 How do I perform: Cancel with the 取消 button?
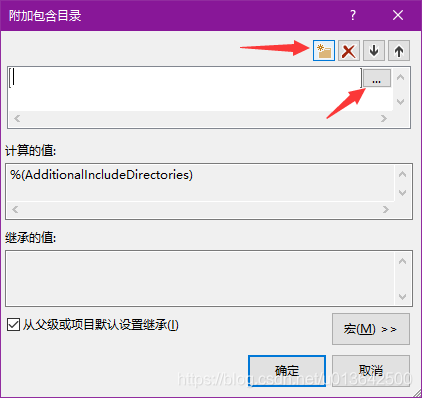click(371, 371)
